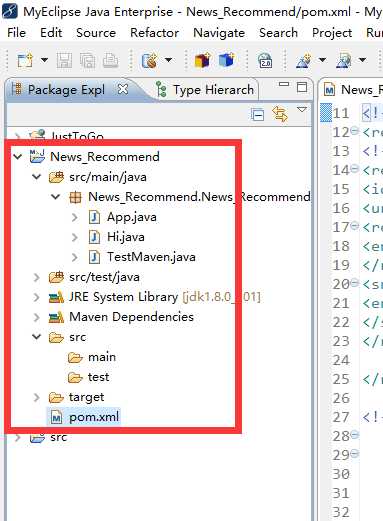Viewport: 383px width, 521px height.
Task: Open the Source menu
Action: coord(96,33)
